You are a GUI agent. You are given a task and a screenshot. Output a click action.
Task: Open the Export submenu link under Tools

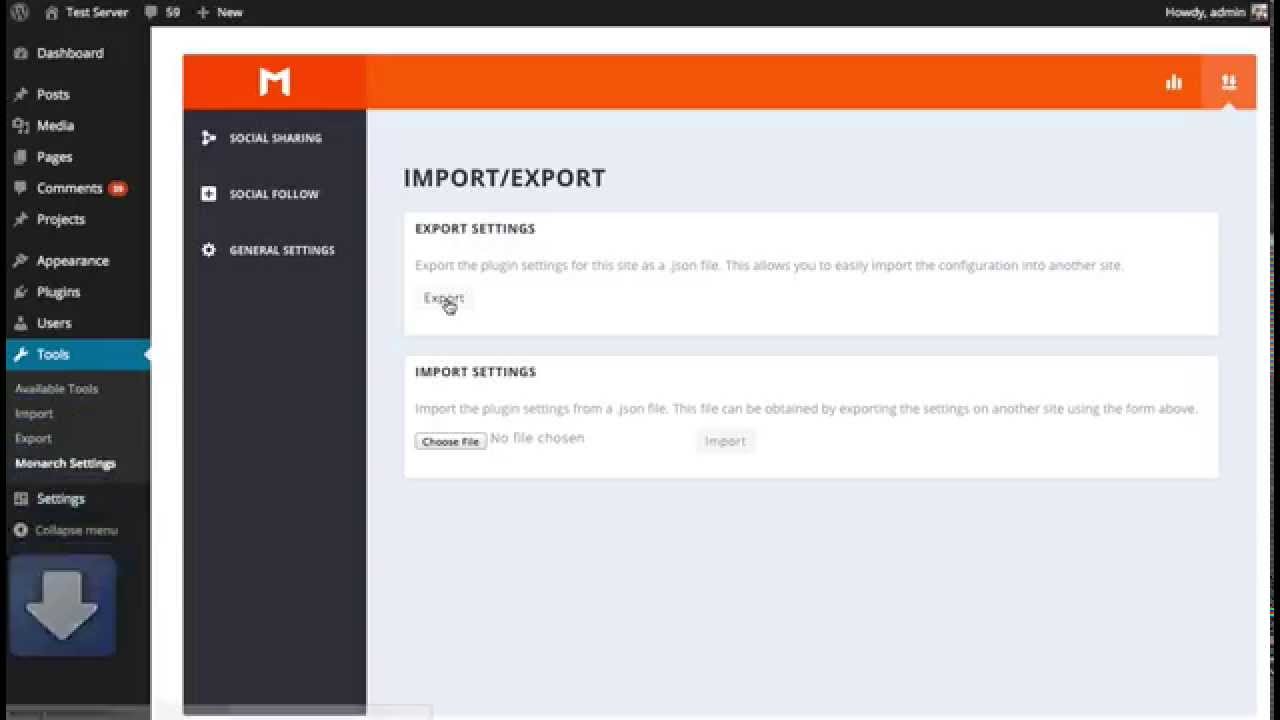33,438
